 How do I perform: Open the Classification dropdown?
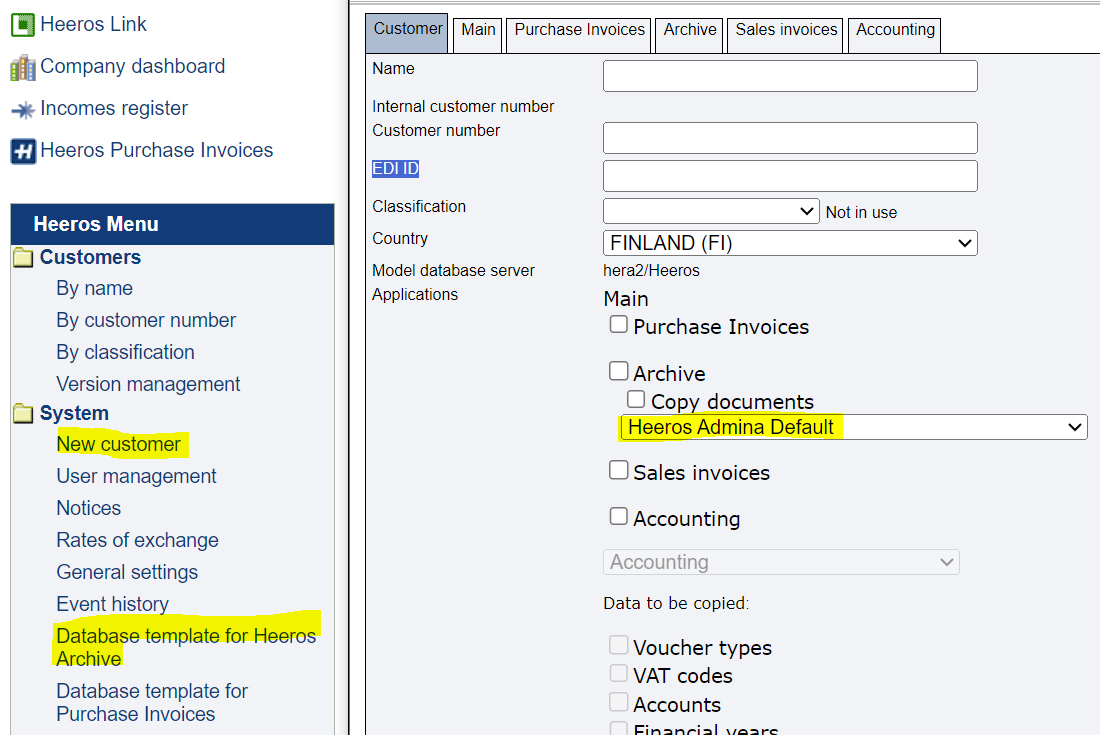pyautogui.click(x=711, y=211)
